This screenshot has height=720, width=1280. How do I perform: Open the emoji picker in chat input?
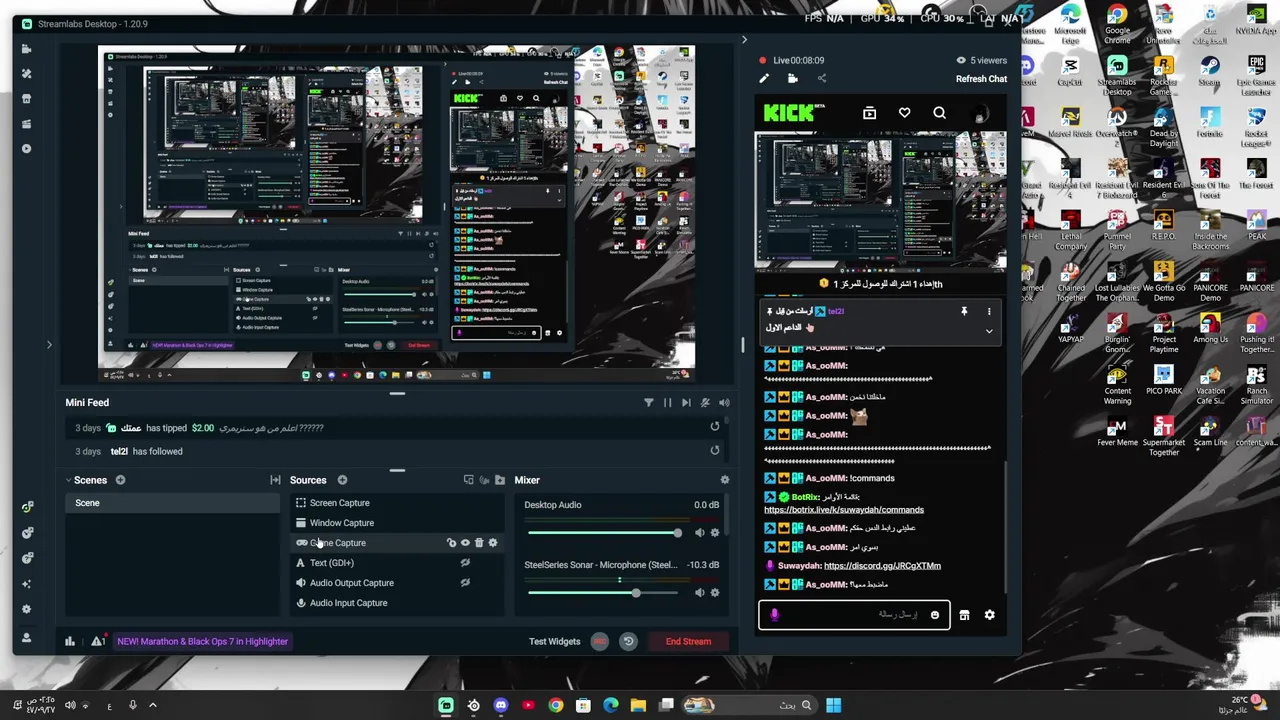(x=935, y=615)
